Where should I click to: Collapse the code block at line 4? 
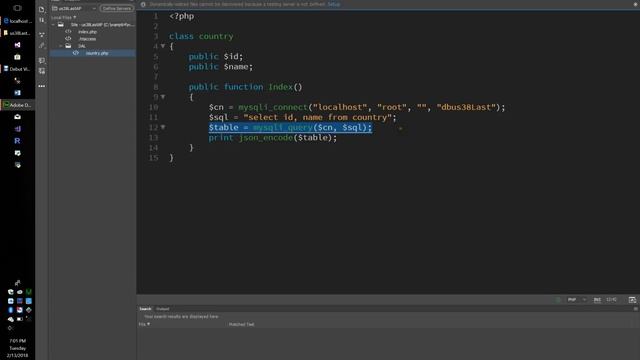point(163,46)
